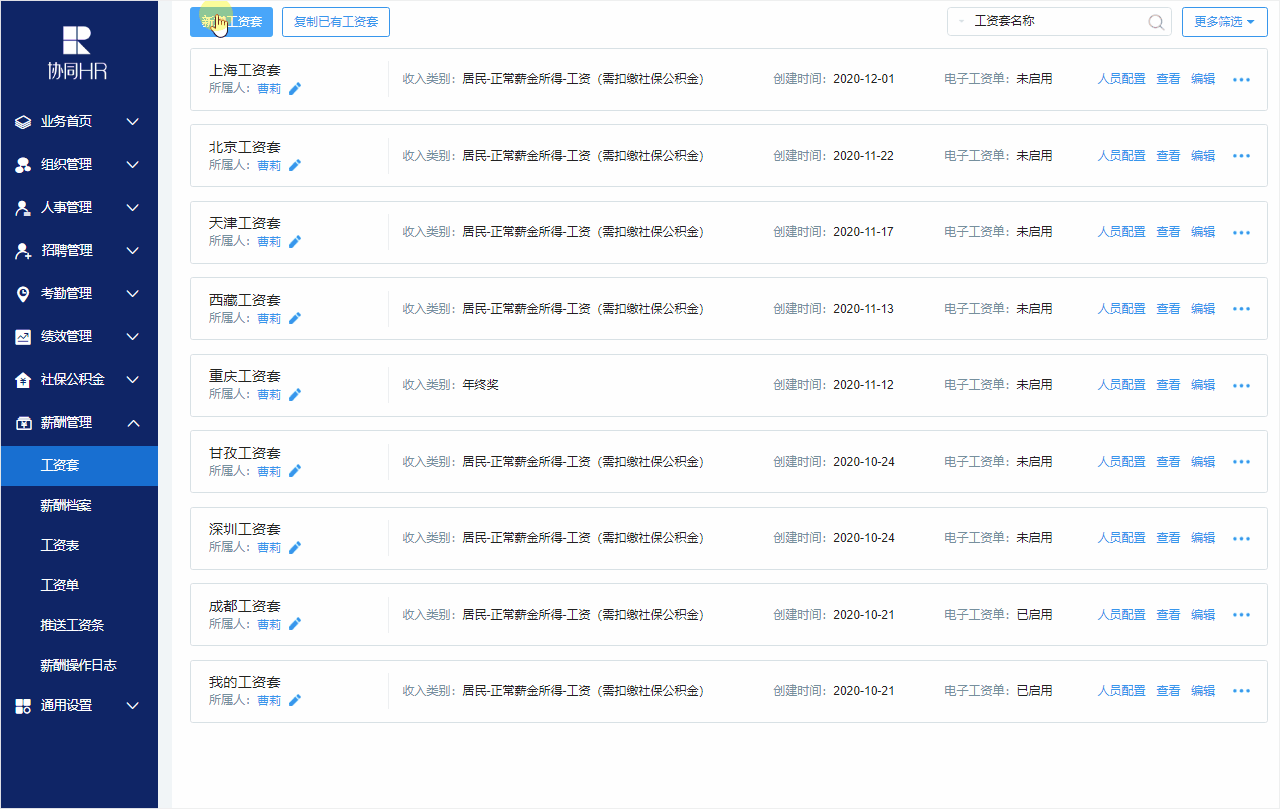The image size is (1280, 809).
Task: Edit owner pencil icon for 我的工资套
Action: point(294,700)
